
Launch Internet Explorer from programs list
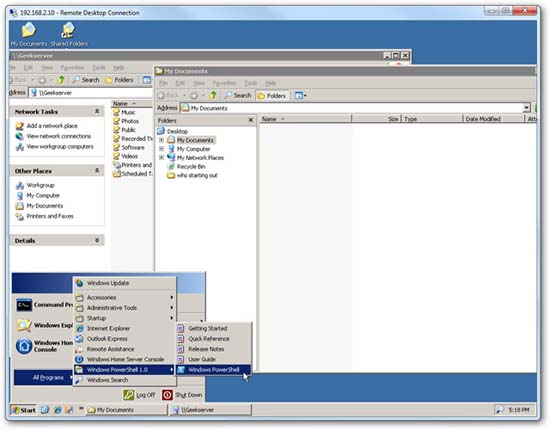(x=108, y=328)
